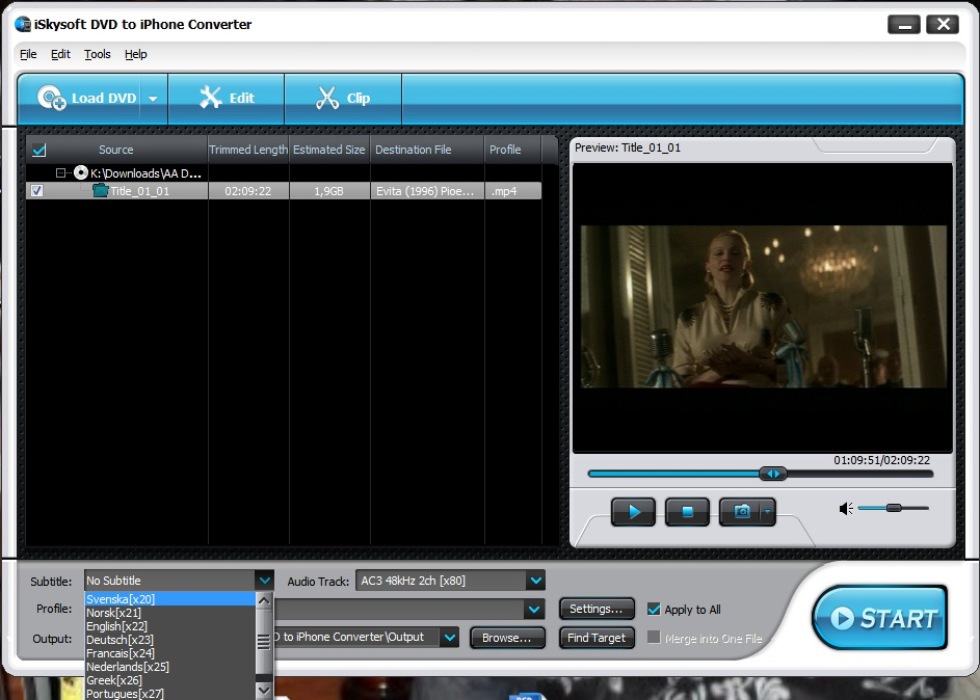Click the Estimated Size column header
The image size is (980, 700).
pos(329,150)
